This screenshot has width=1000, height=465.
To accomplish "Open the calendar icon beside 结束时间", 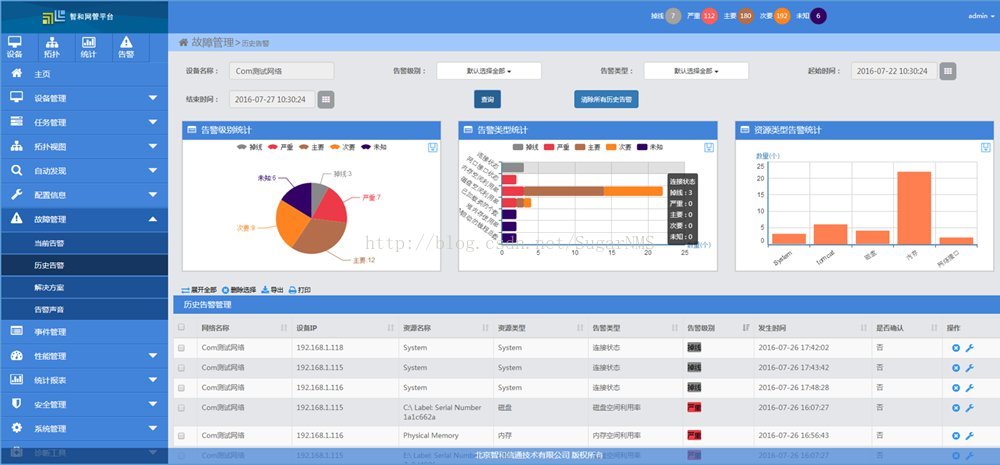I will [x=326, y=100].
